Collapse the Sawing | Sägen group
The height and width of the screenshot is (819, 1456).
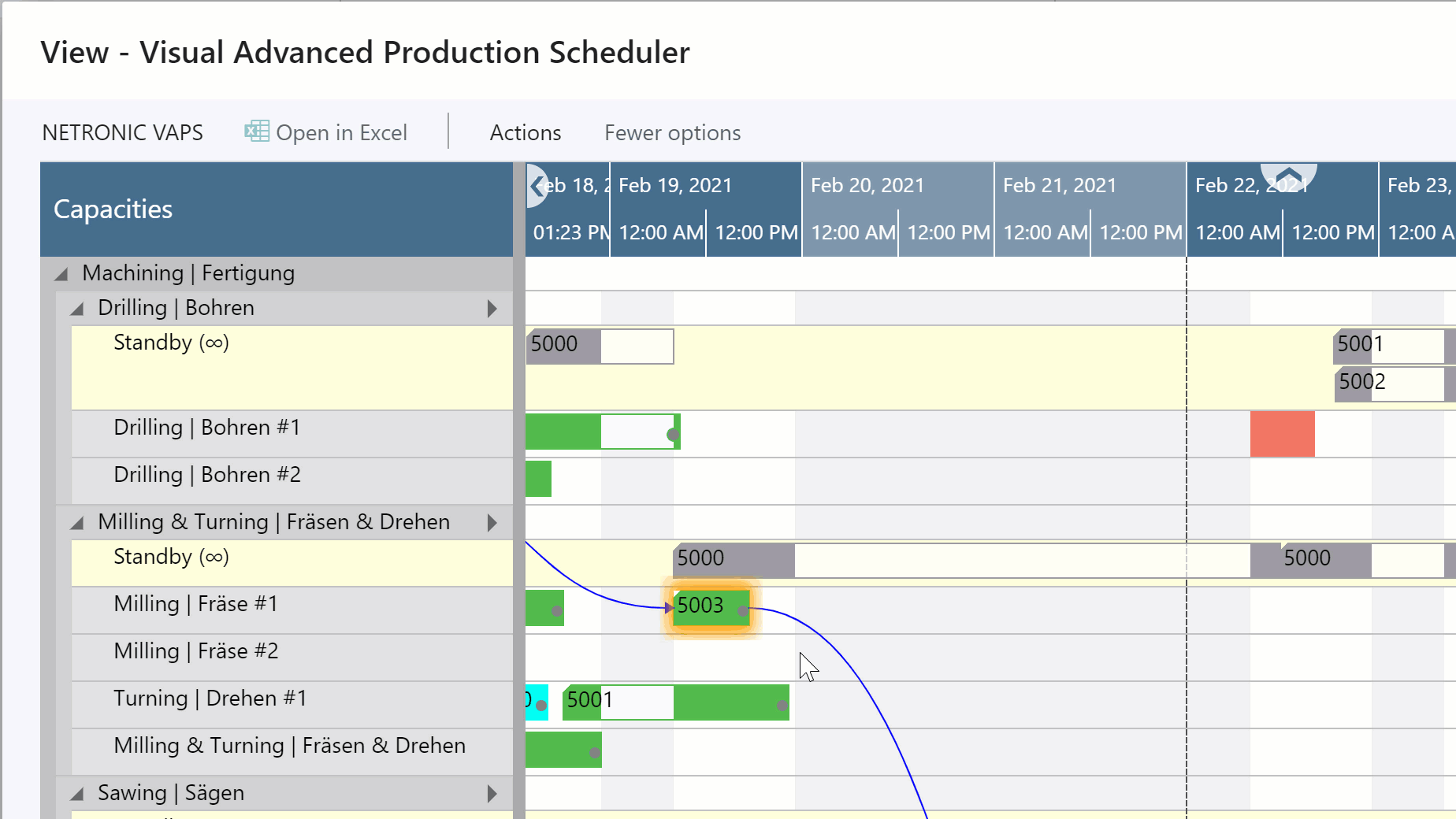click(77, 793)
